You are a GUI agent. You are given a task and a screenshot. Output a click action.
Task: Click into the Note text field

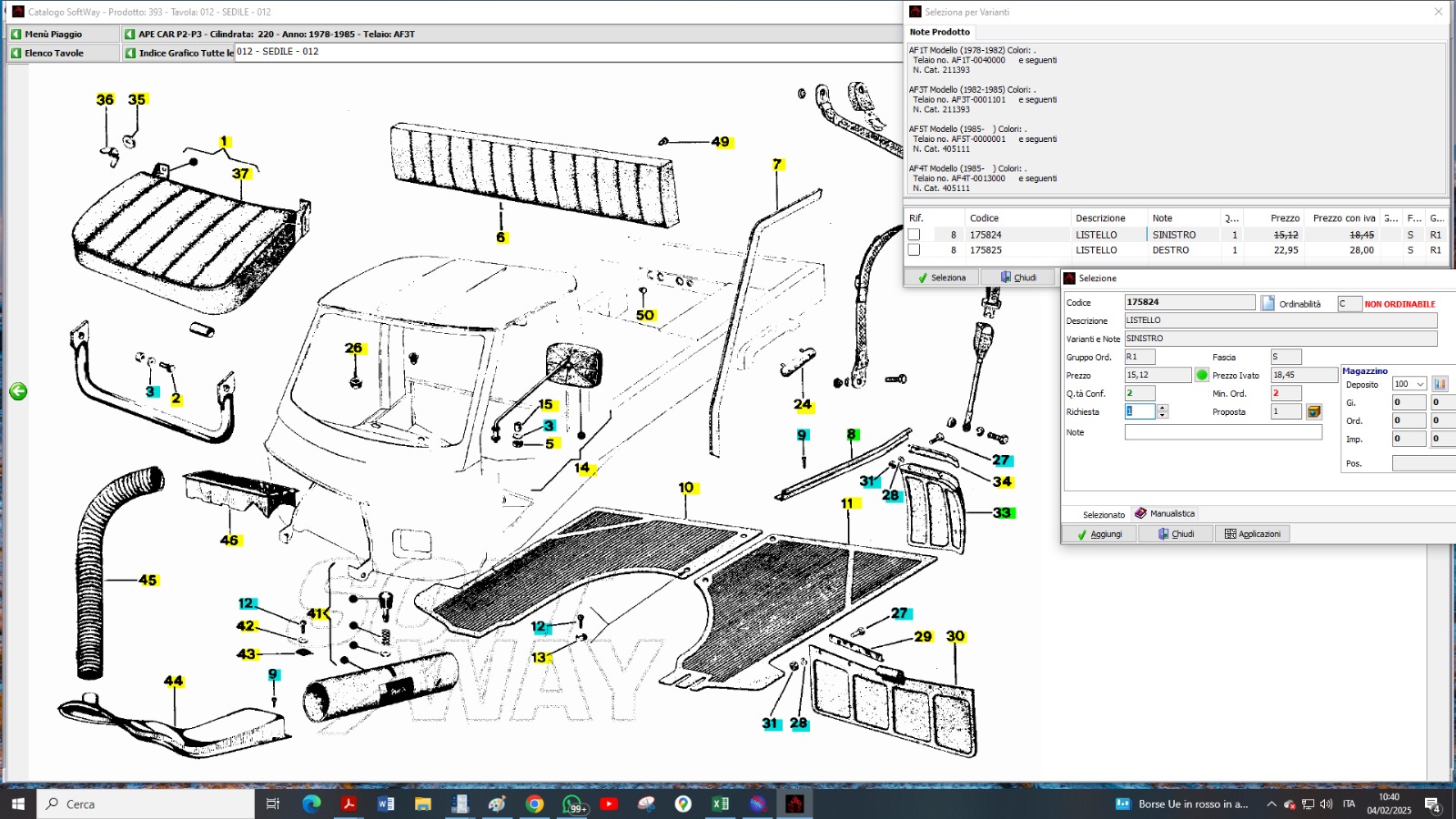click(x=1222, y=432)
